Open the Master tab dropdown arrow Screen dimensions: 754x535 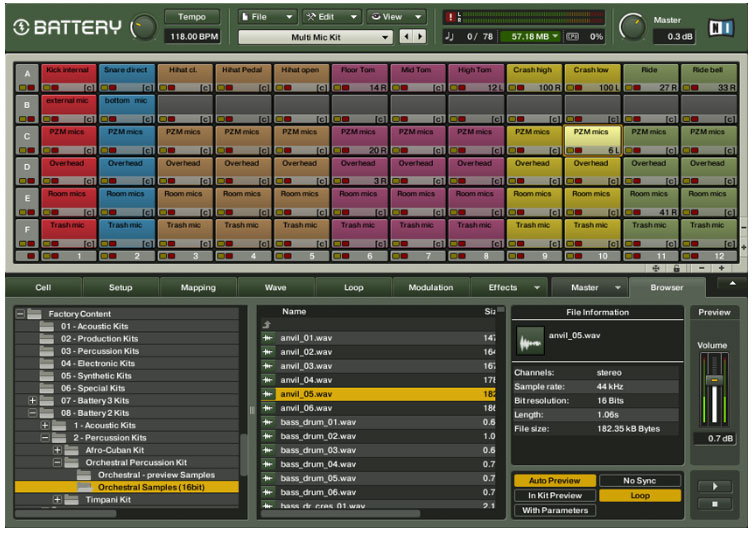coord(618,287)
